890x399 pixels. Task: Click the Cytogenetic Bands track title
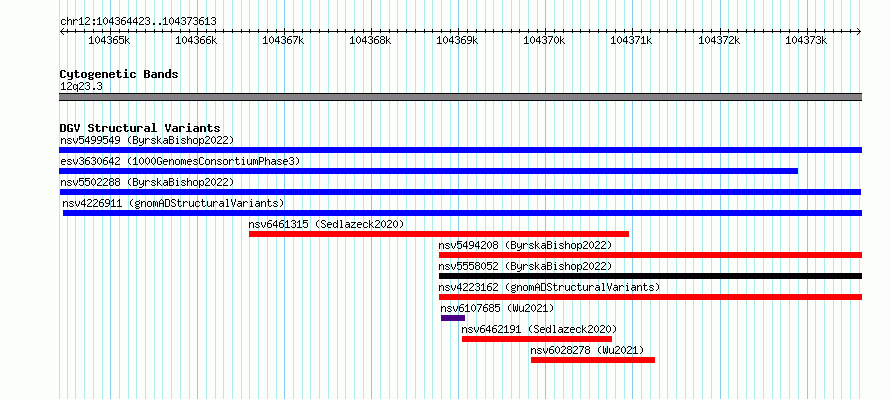tap(119, 74)
